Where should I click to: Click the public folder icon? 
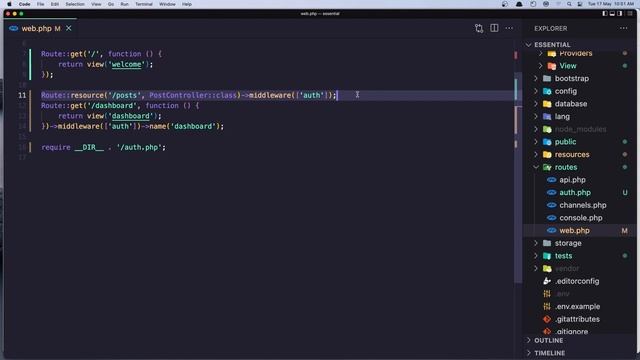pos(547,142)
